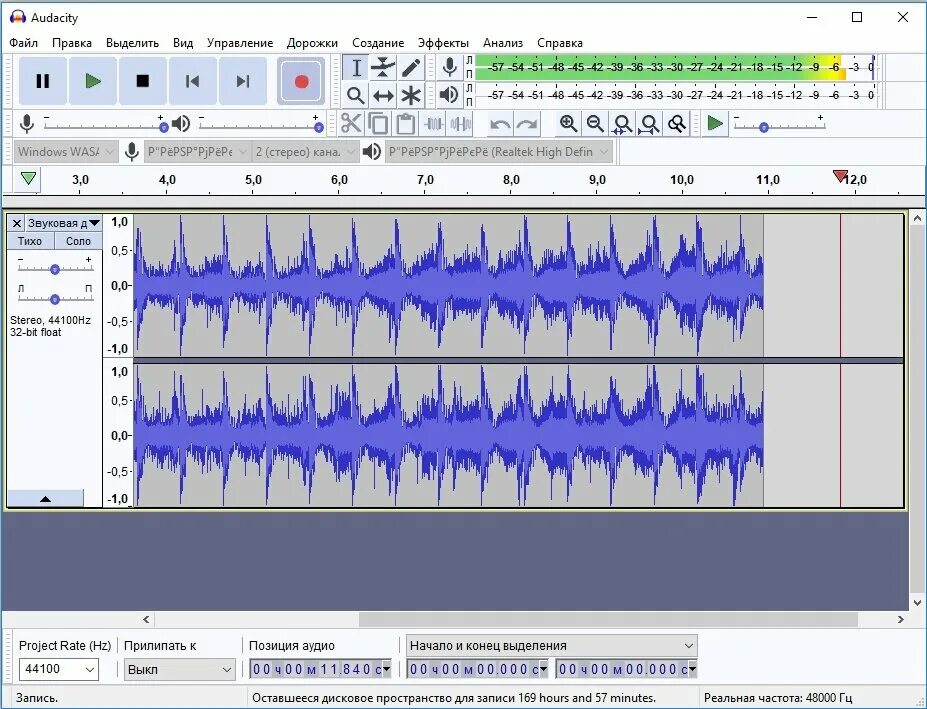Screen dimensions: 927x709
Task: Click the Redo arrow icon
Action: [527, 124]
